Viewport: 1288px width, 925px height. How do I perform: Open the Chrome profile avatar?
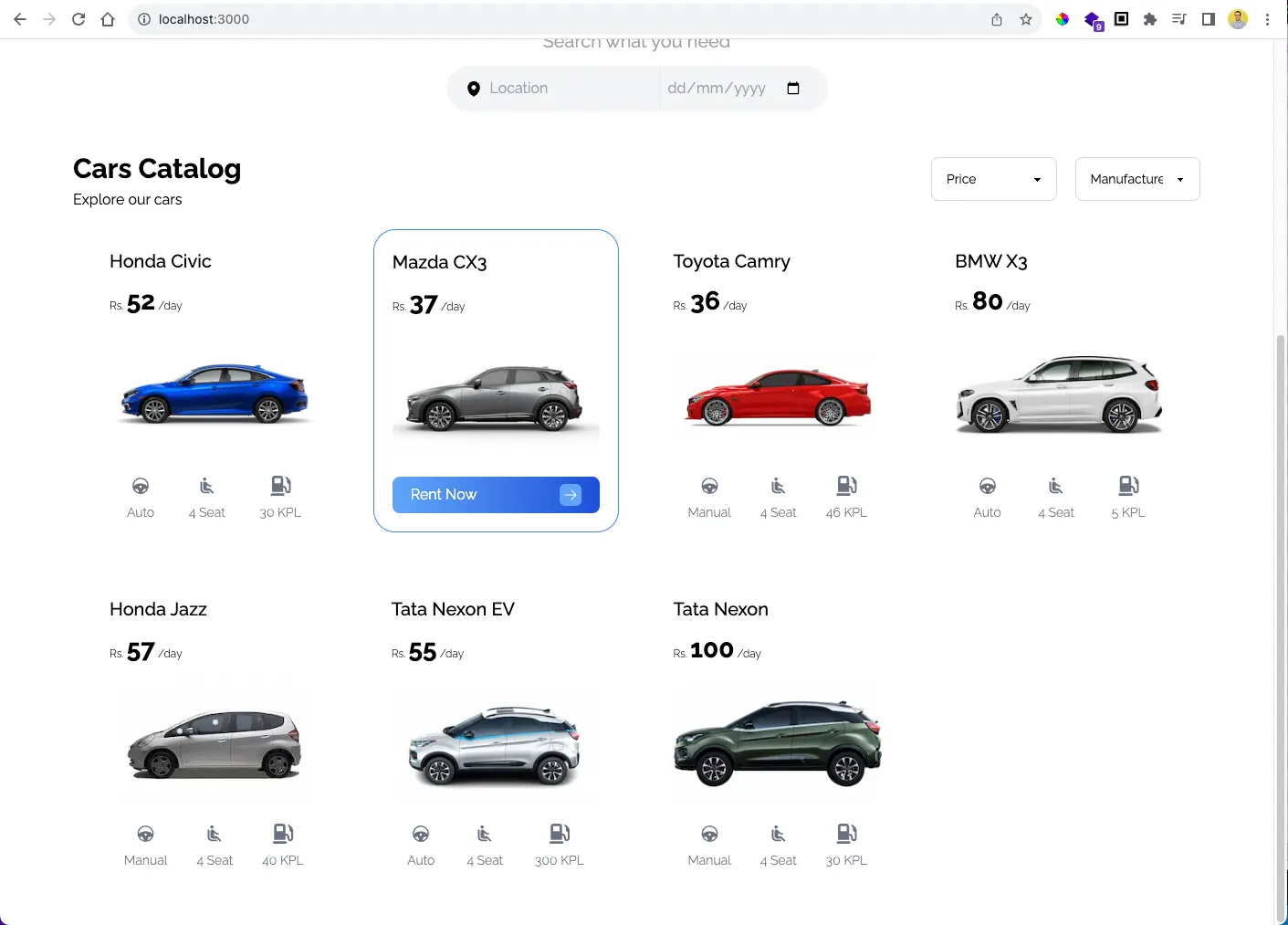[1238, 19]
